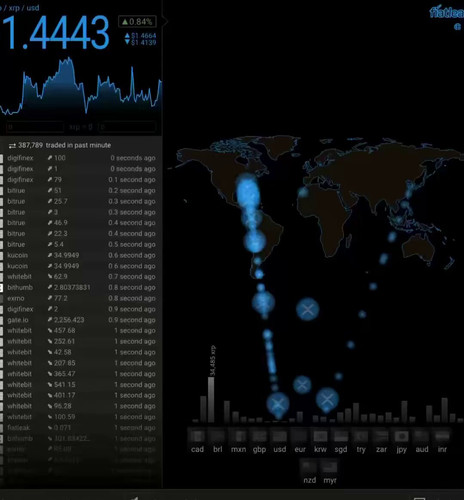This screenshot has width=464, height=500.
Task: Select the exmo 77.2 trade row
Action: [81, 298]
